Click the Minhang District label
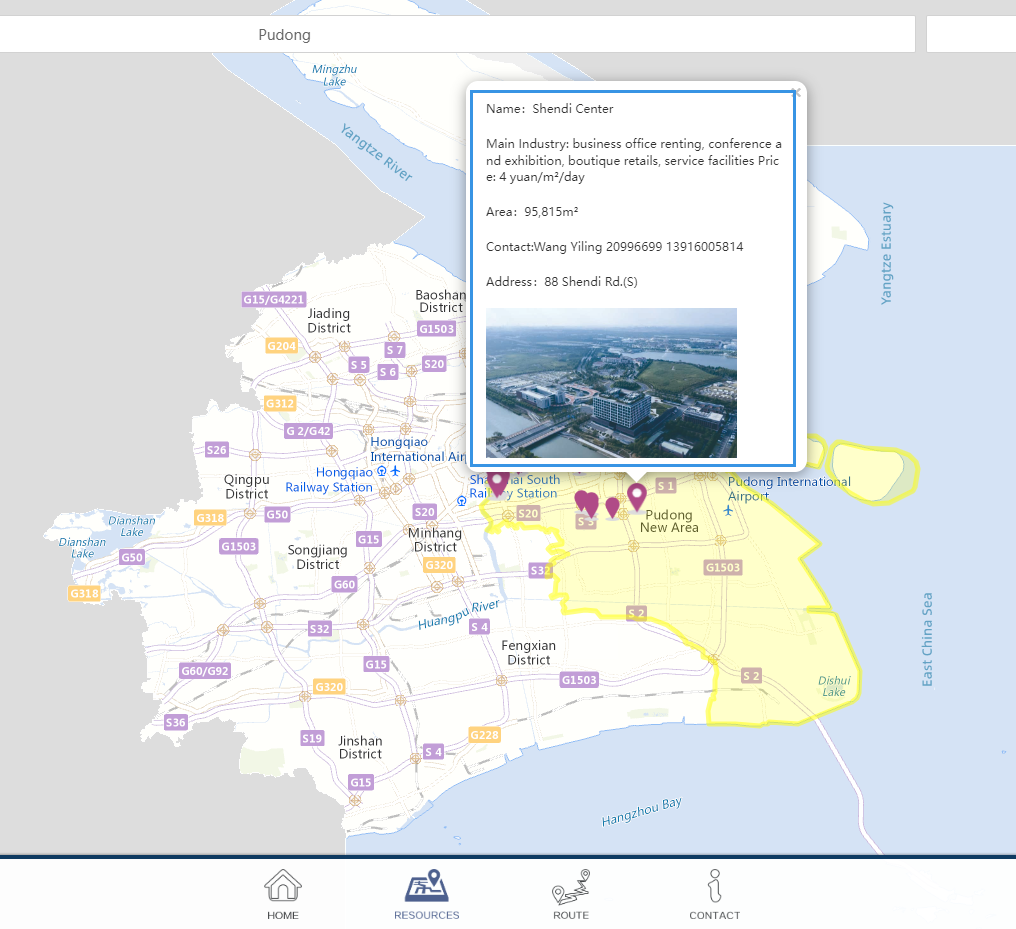This screenshot has width=1016, height=929. 435,540
